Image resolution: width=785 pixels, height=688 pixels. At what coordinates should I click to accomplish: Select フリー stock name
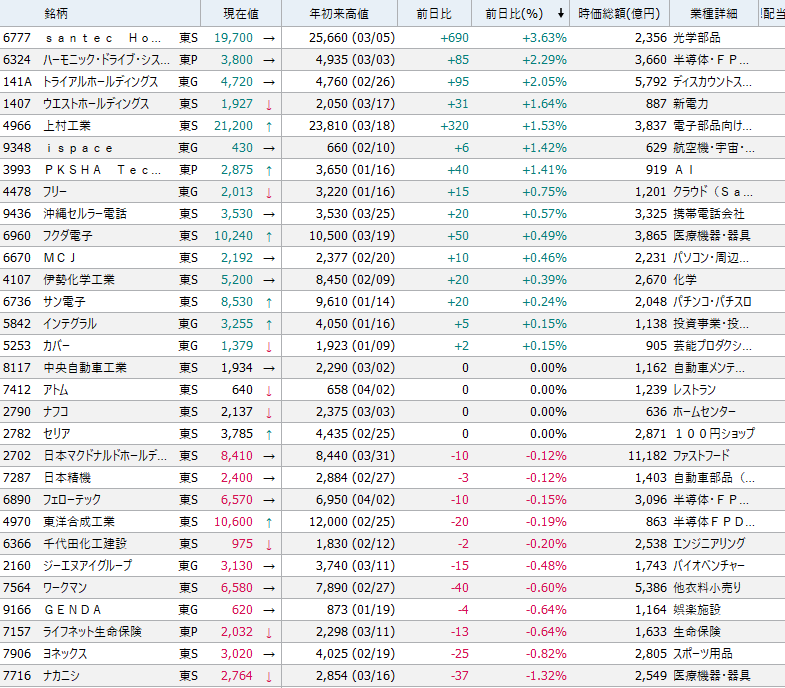(x=55, y=192)
